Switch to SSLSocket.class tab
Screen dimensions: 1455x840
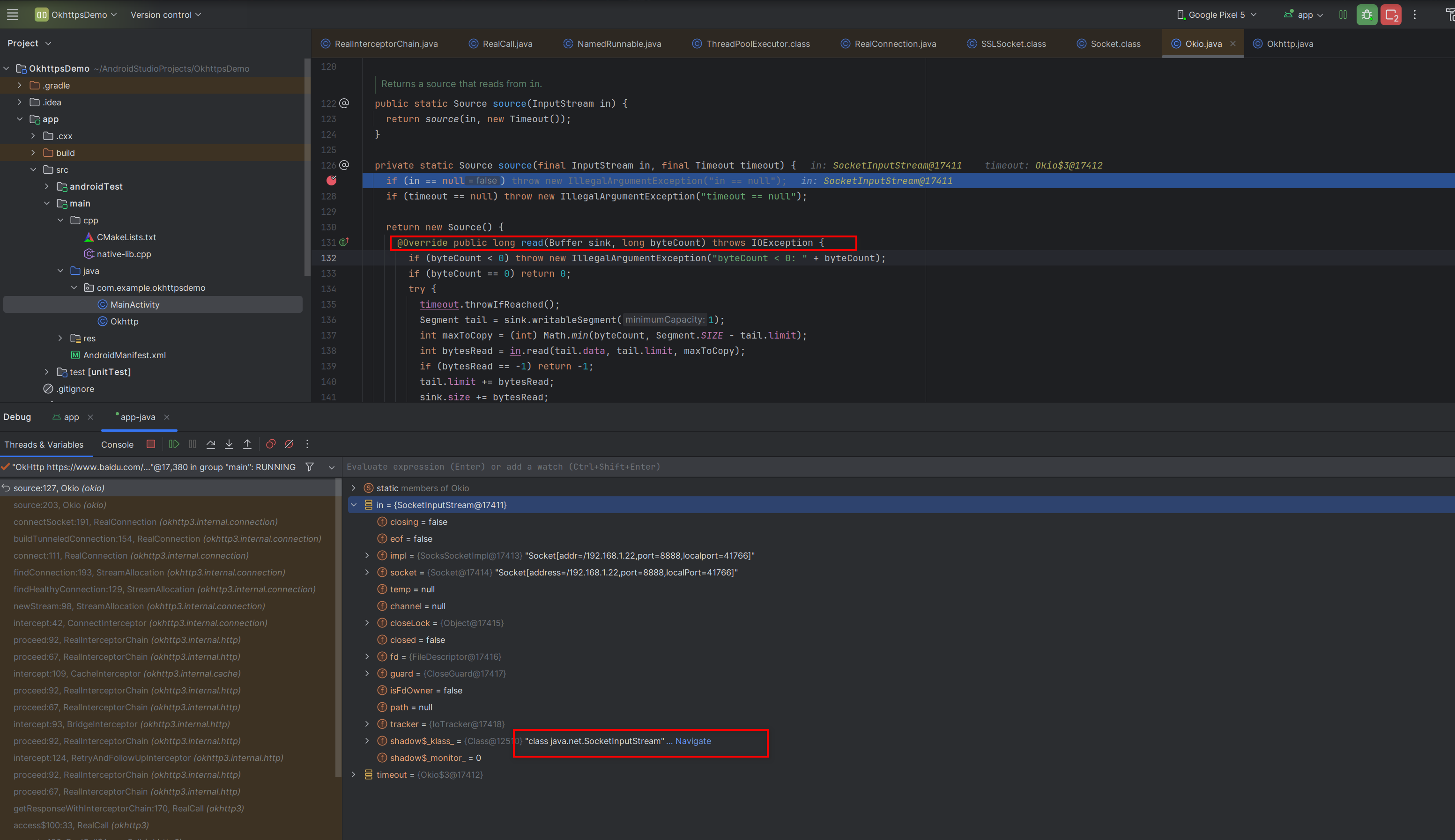pos(1007,44)
